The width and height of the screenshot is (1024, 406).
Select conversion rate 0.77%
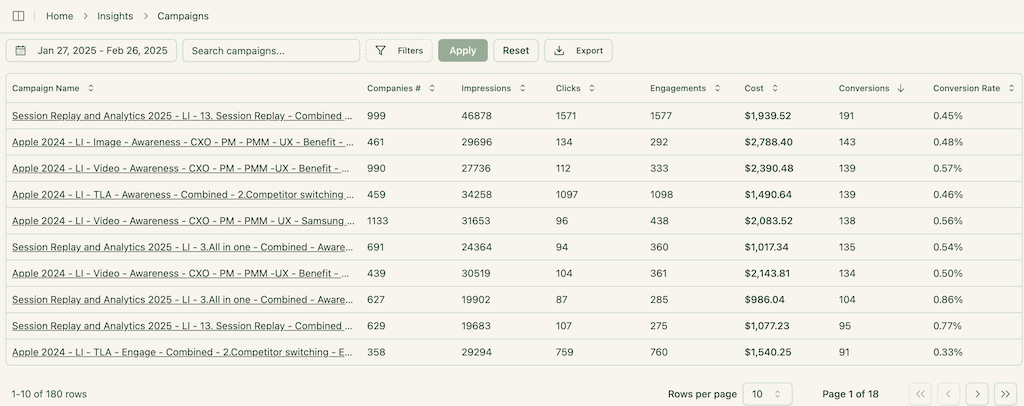[948, 326]
